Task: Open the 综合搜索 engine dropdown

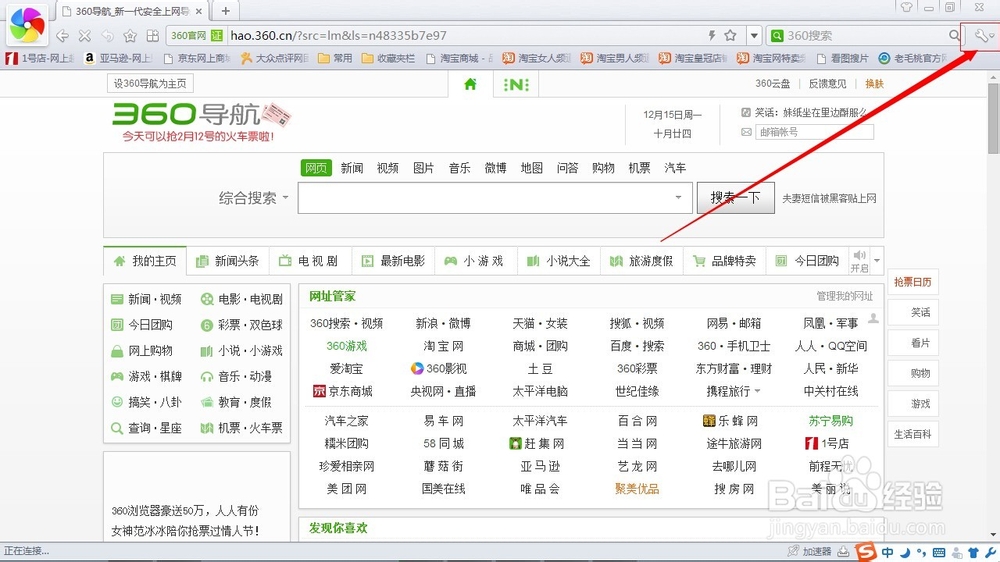Action: coord(253,198)
